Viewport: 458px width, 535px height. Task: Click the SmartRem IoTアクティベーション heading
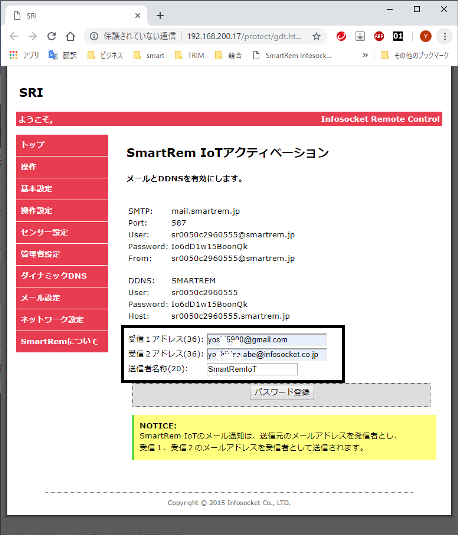pyautogui.click(x=227, y=153)
